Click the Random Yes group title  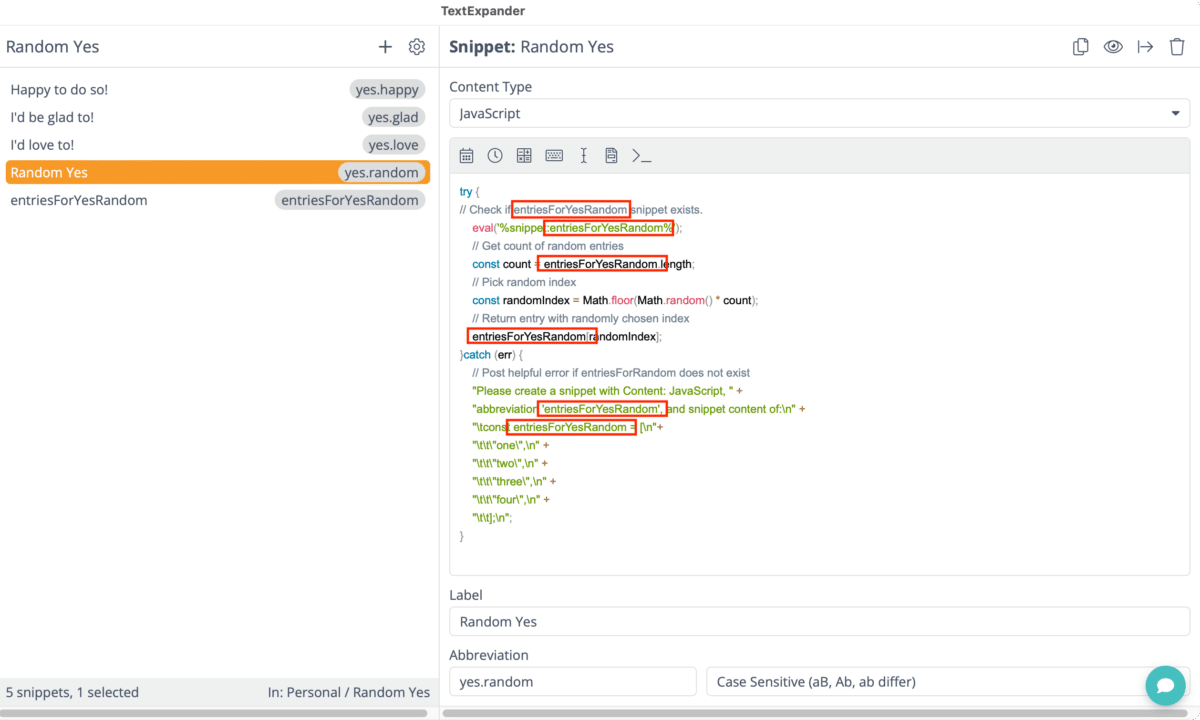[x=53, y=47]
